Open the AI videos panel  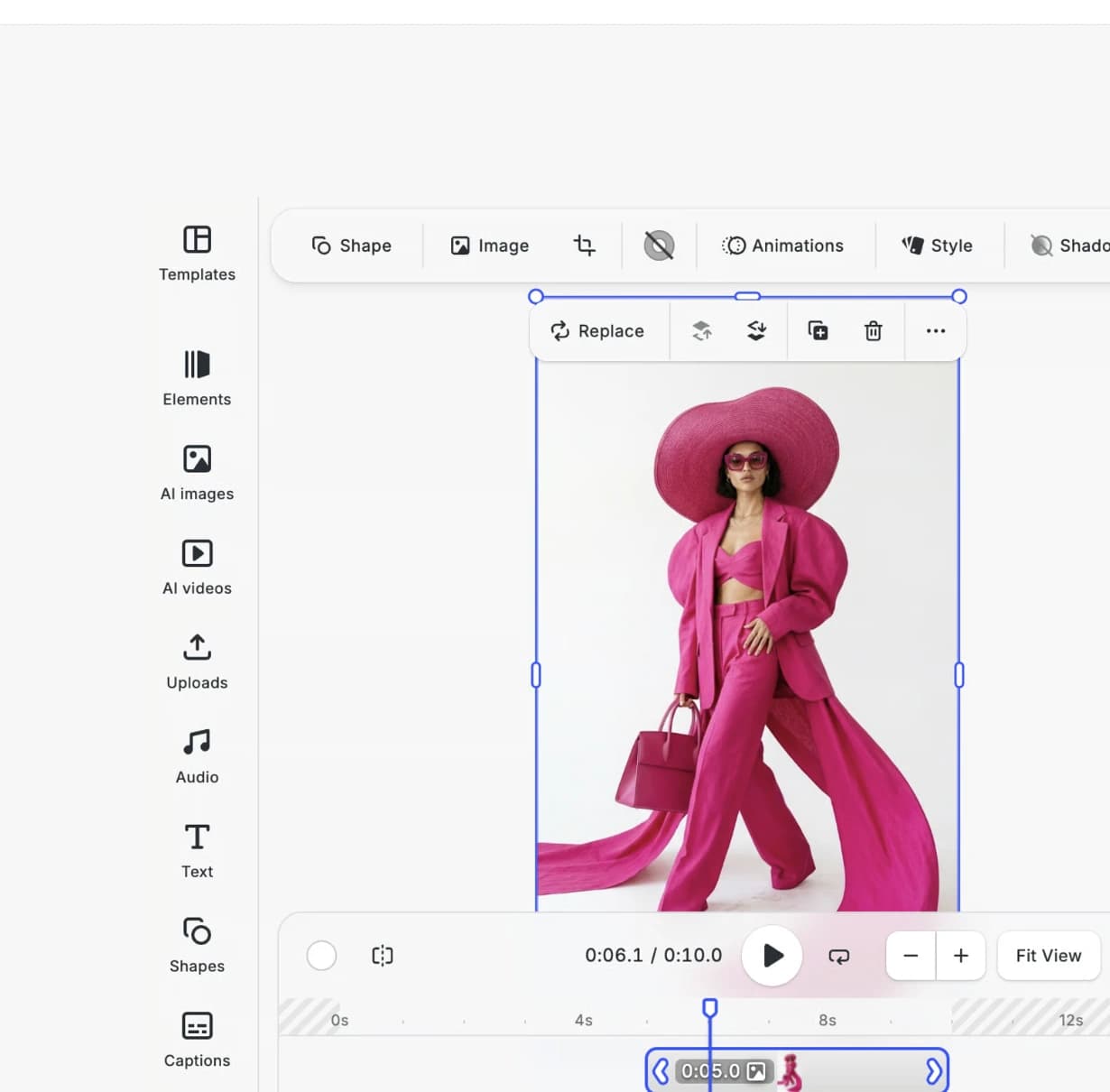(197, 568)
